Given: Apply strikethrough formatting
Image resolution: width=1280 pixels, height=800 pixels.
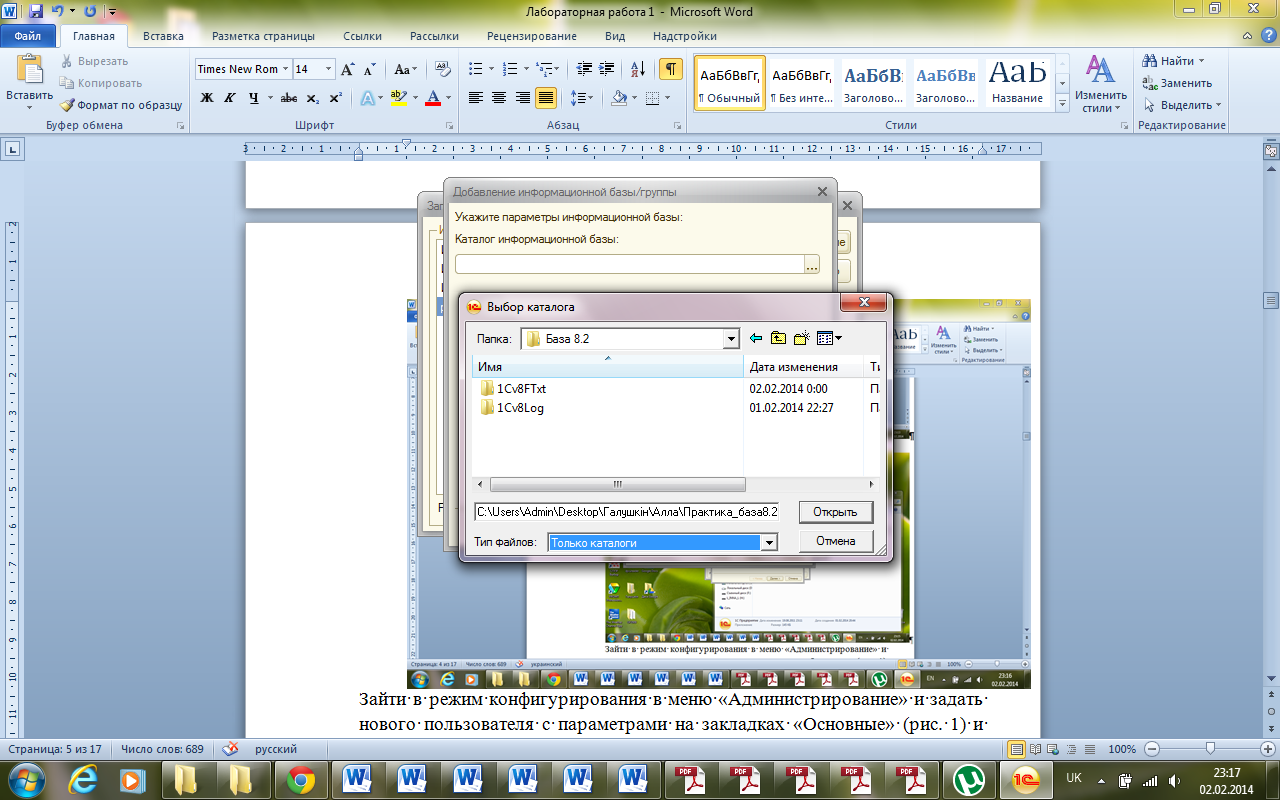Looking at the screenshot, I should click(x=289, y=98).
